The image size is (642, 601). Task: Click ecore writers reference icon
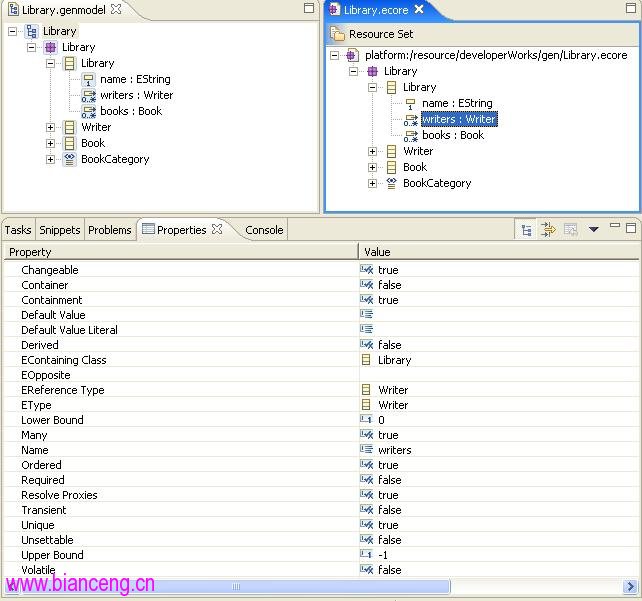[x=410, y=120]
